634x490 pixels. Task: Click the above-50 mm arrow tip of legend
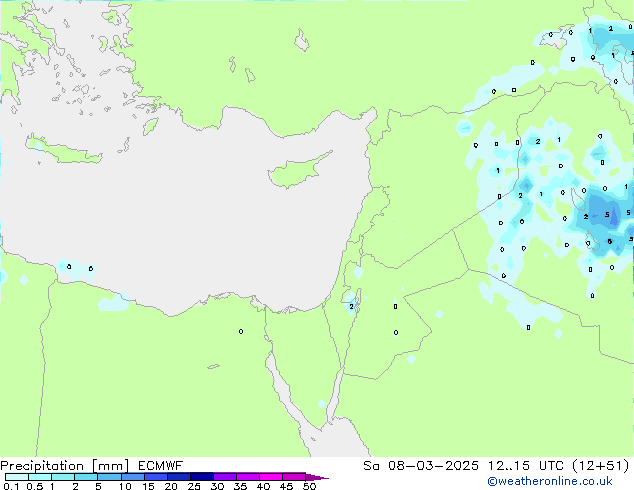click(x=317, y=477)
